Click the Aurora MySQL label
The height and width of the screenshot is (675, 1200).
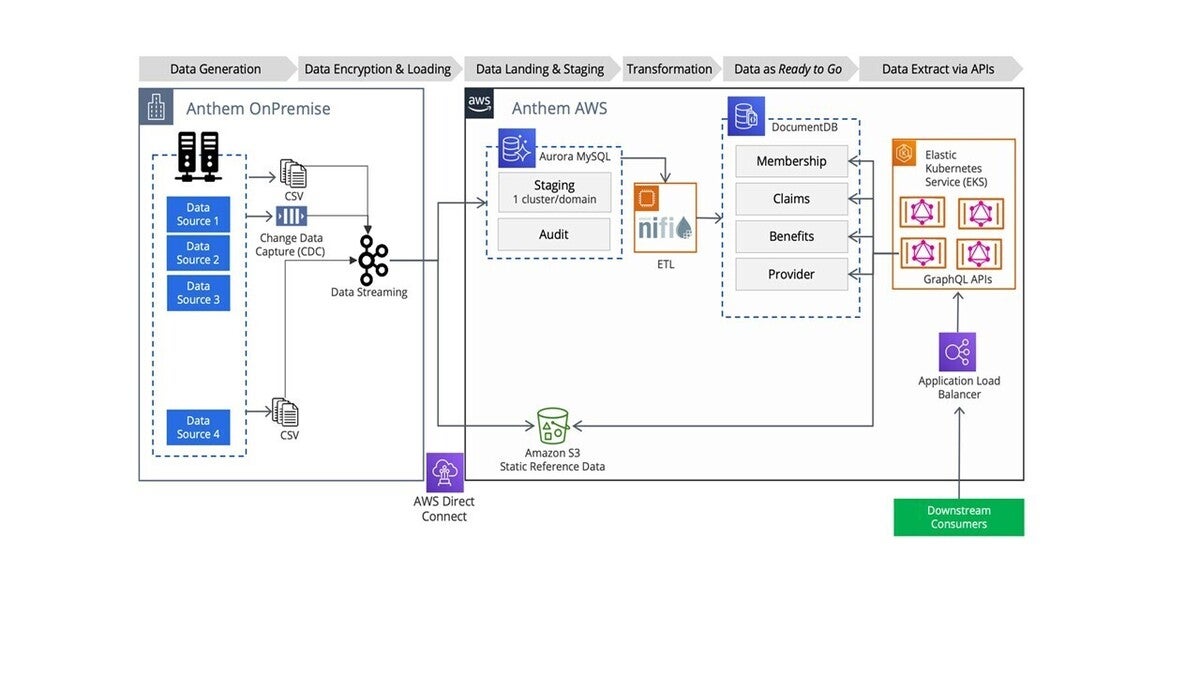click(574, 156)
